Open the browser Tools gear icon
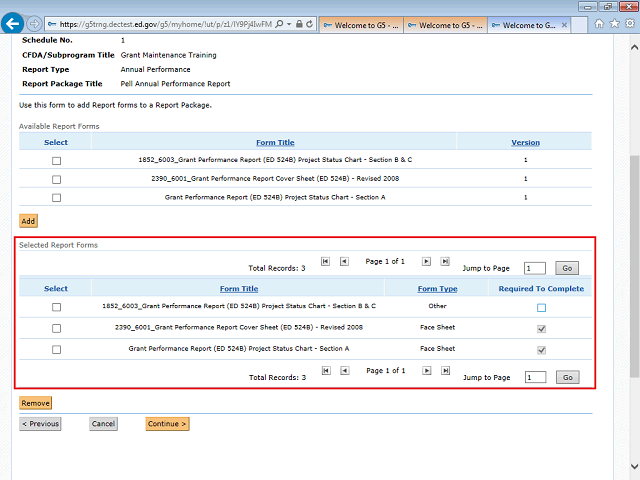This screenshot has width=640, height=480. click(x=629, y=24)
